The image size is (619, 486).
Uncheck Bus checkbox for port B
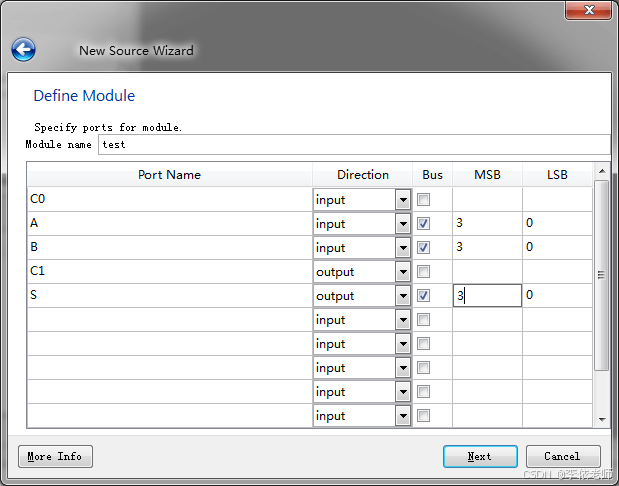[x=423, y=248]
